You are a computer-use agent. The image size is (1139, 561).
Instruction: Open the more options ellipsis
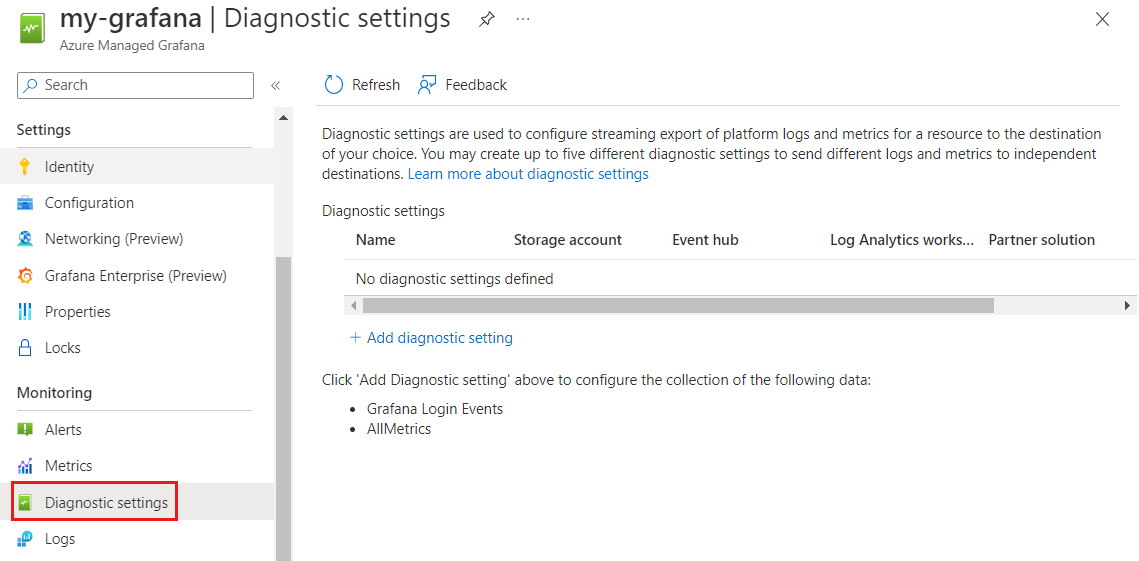tap(523, 20)
